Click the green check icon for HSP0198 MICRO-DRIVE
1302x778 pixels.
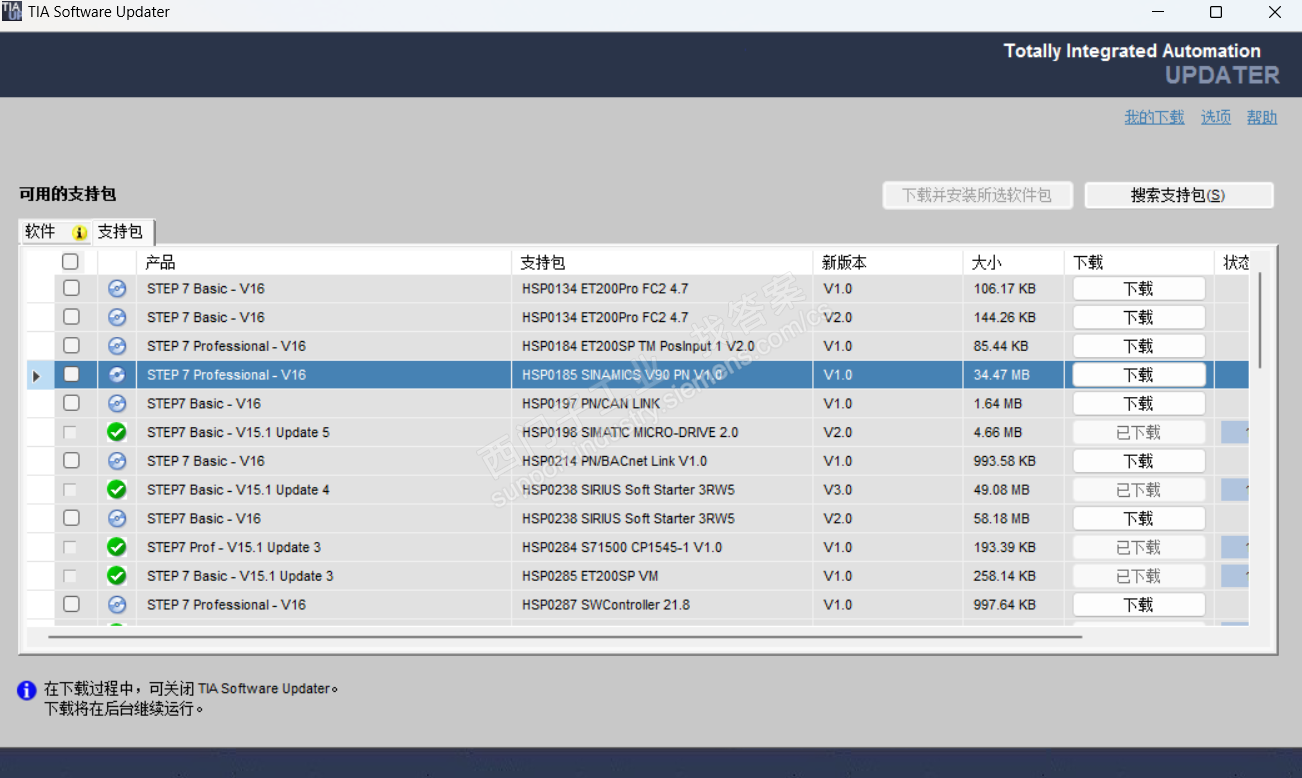117,433
